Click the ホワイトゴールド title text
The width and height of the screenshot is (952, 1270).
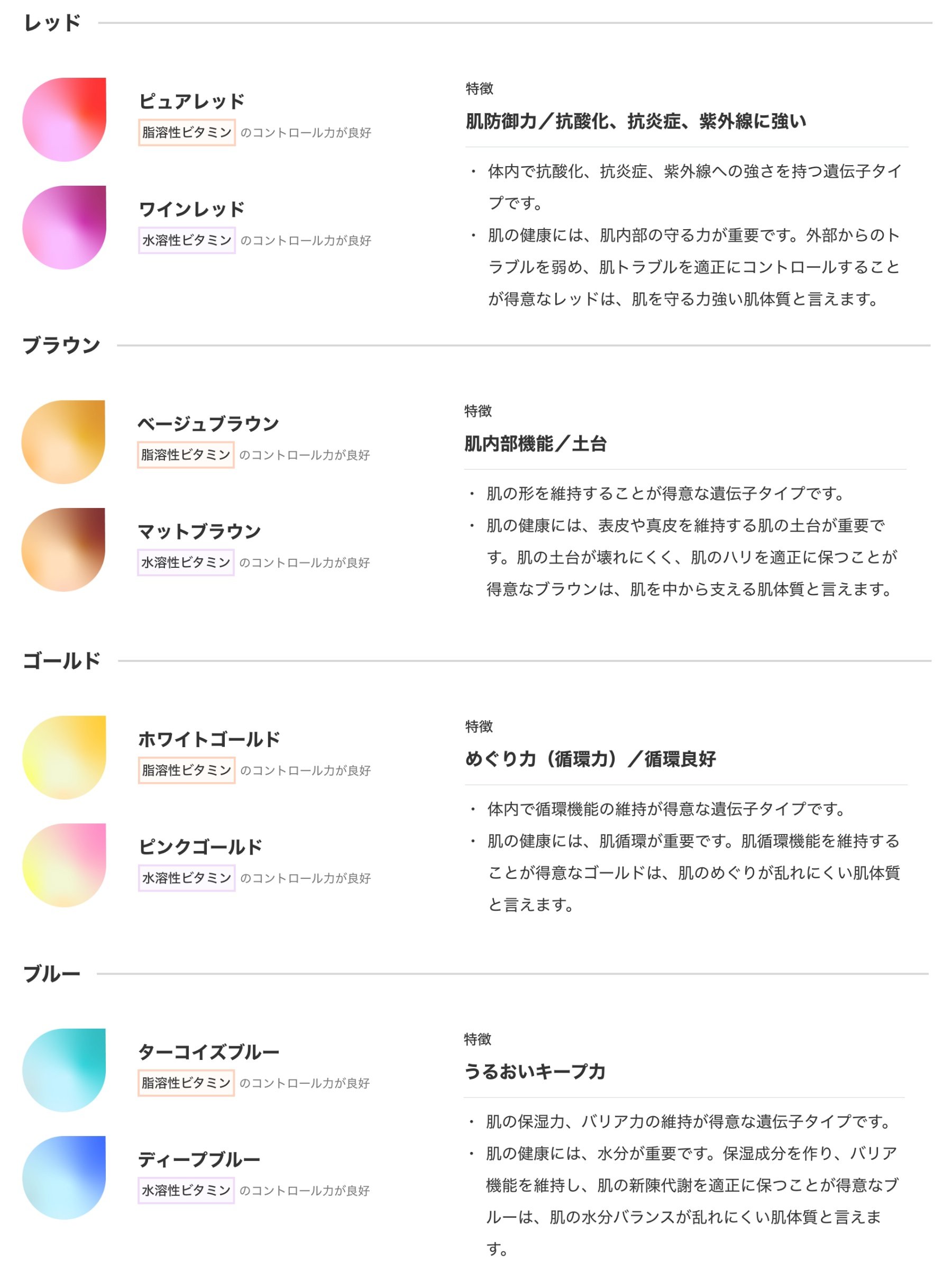click(209, 739)
